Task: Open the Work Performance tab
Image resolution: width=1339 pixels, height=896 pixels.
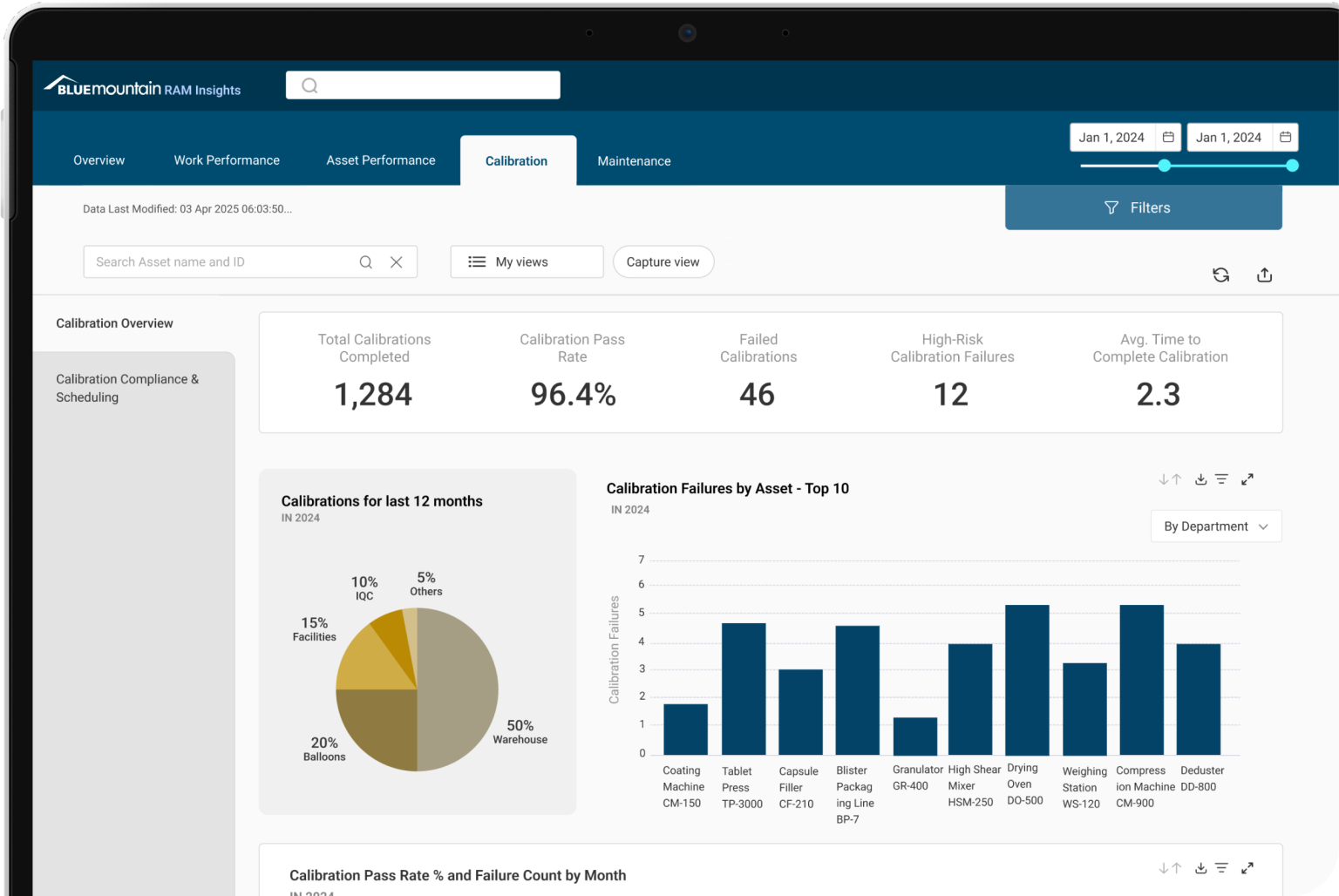Action: coord(226,160)
